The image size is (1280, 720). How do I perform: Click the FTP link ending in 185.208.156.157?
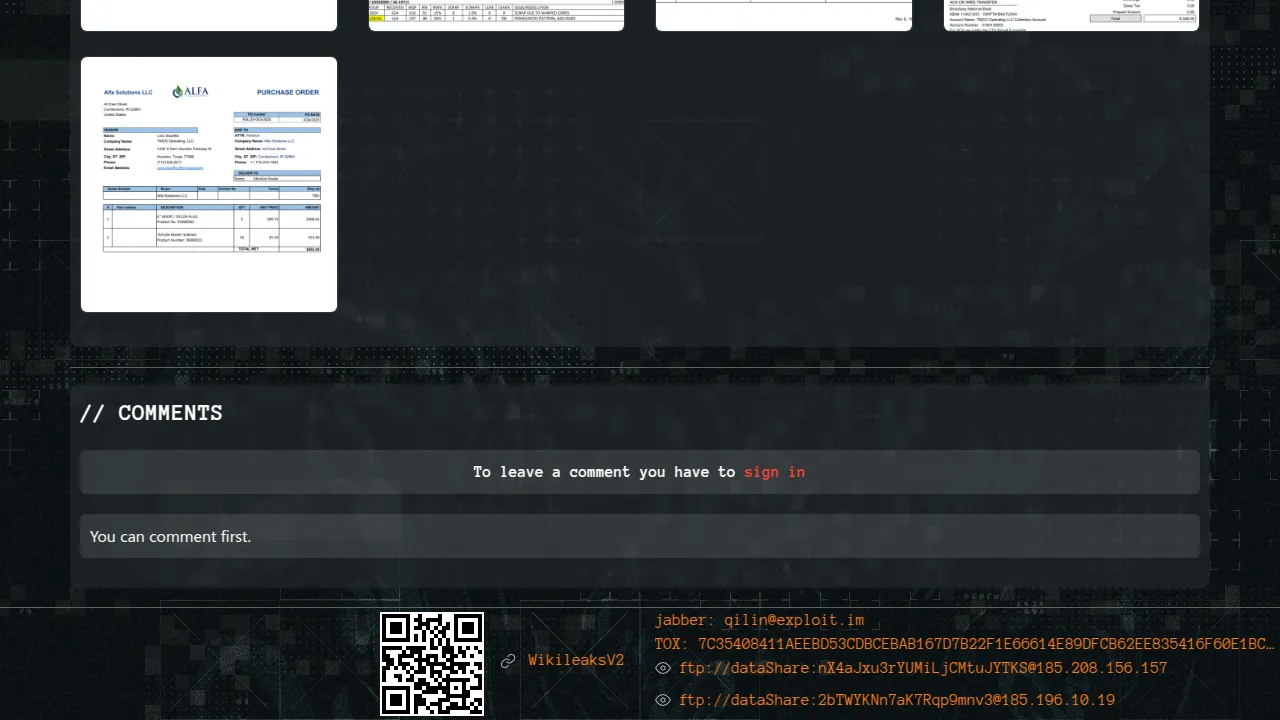[923, 669]
